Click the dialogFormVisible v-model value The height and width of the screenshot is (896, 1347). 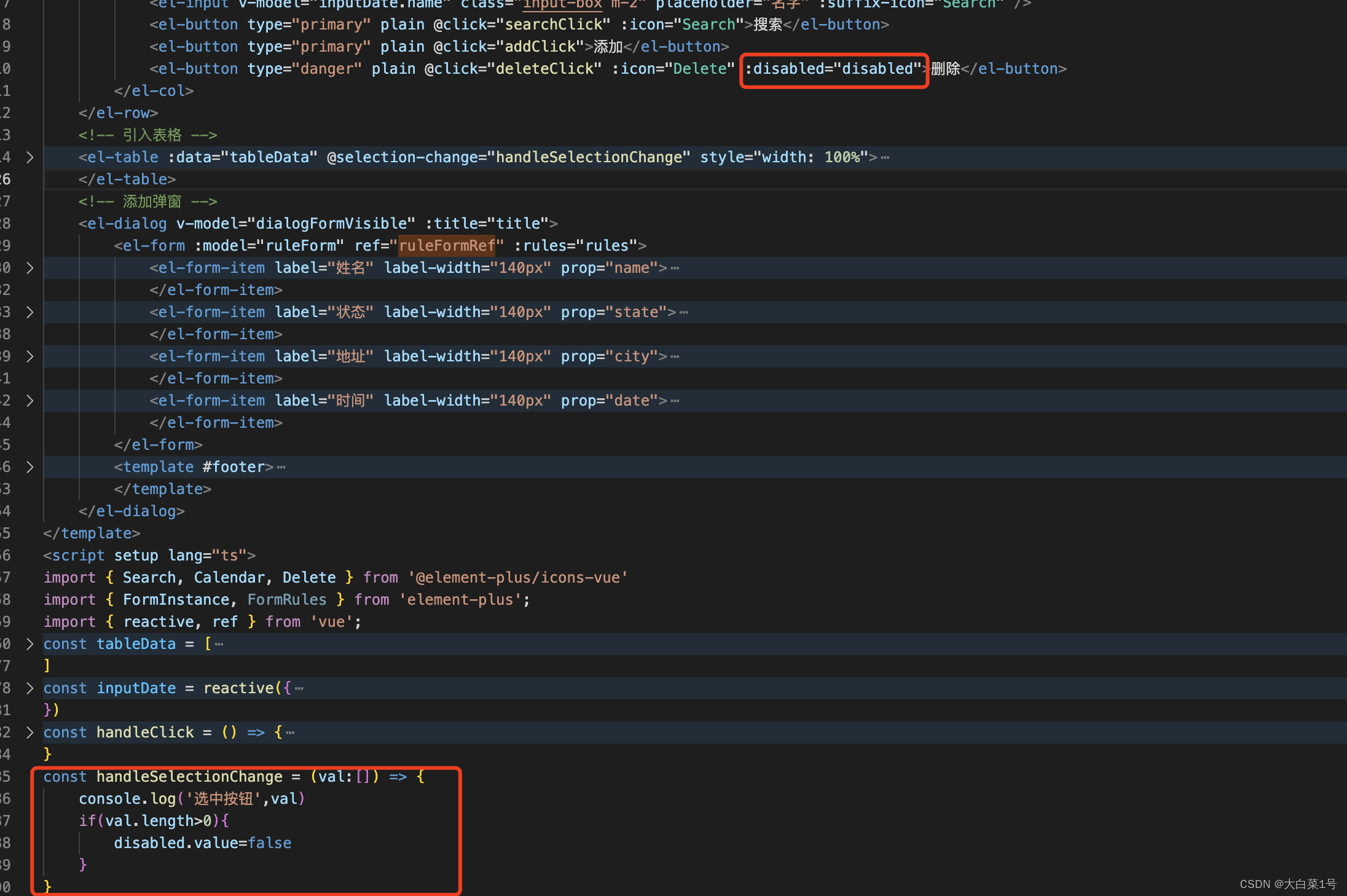[x=331, y=224]
